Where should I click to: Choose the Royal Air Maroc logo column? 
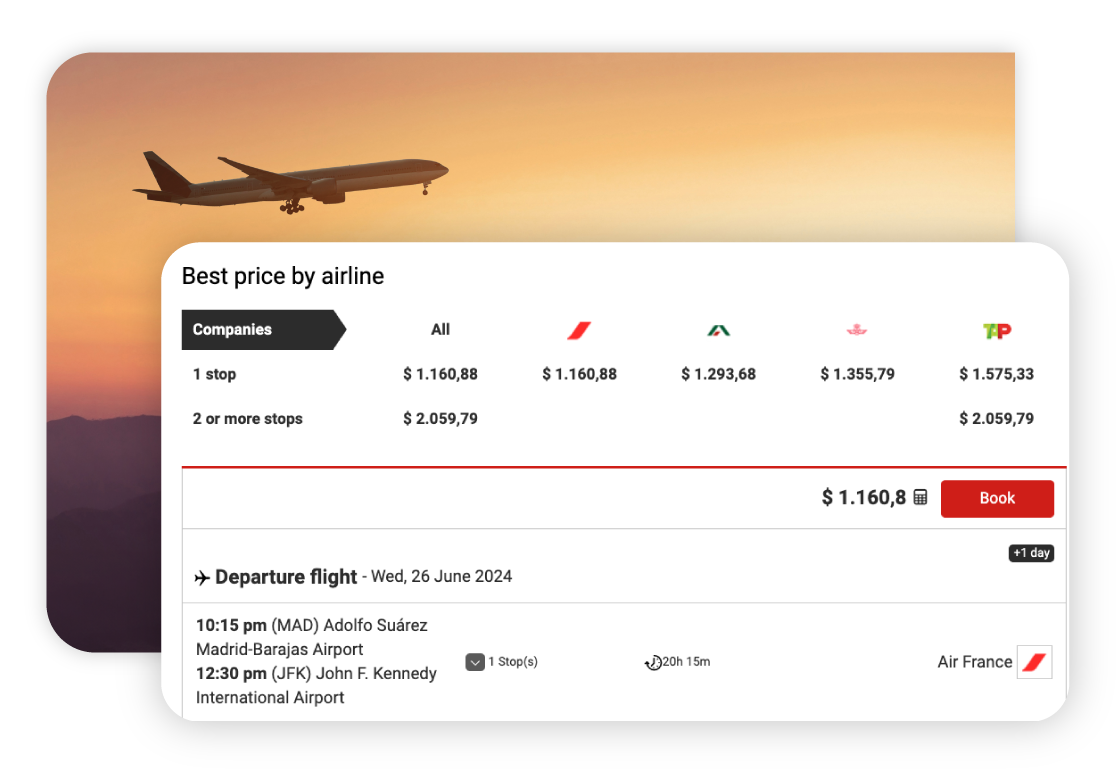[857, 330]
